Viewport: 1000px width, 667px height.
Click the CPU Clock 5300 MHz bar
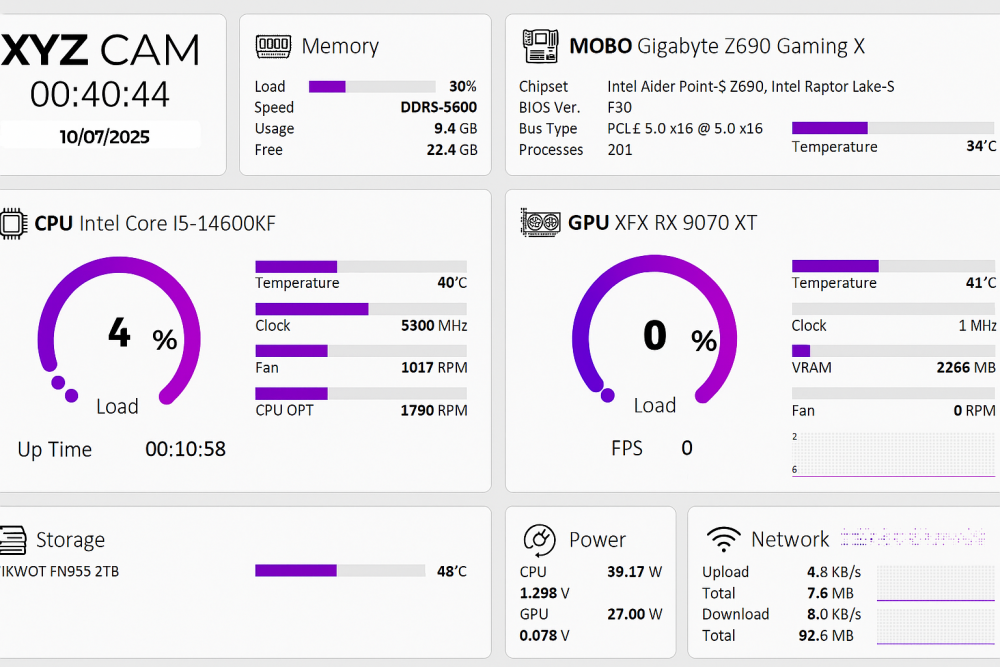click(361, 309)
